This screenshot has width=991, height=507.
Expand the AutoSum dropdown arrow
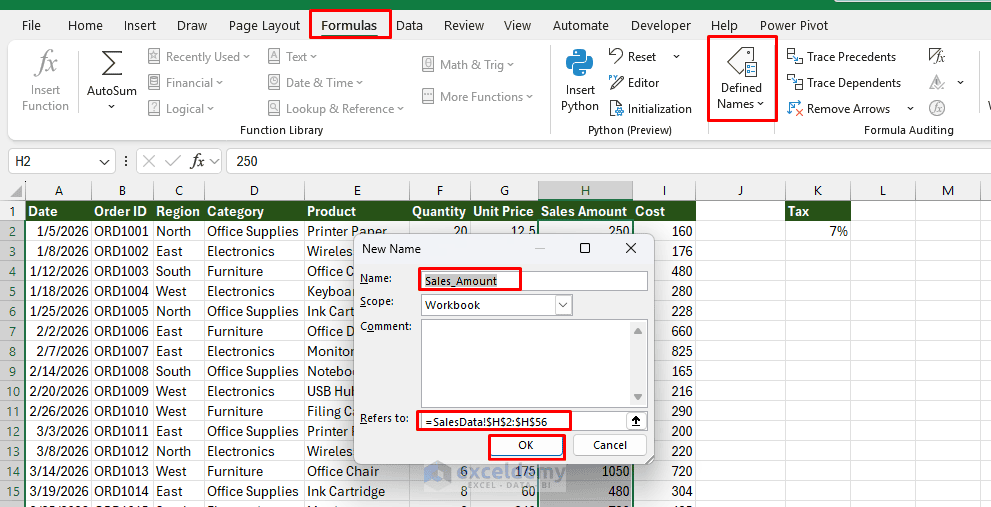112,106
